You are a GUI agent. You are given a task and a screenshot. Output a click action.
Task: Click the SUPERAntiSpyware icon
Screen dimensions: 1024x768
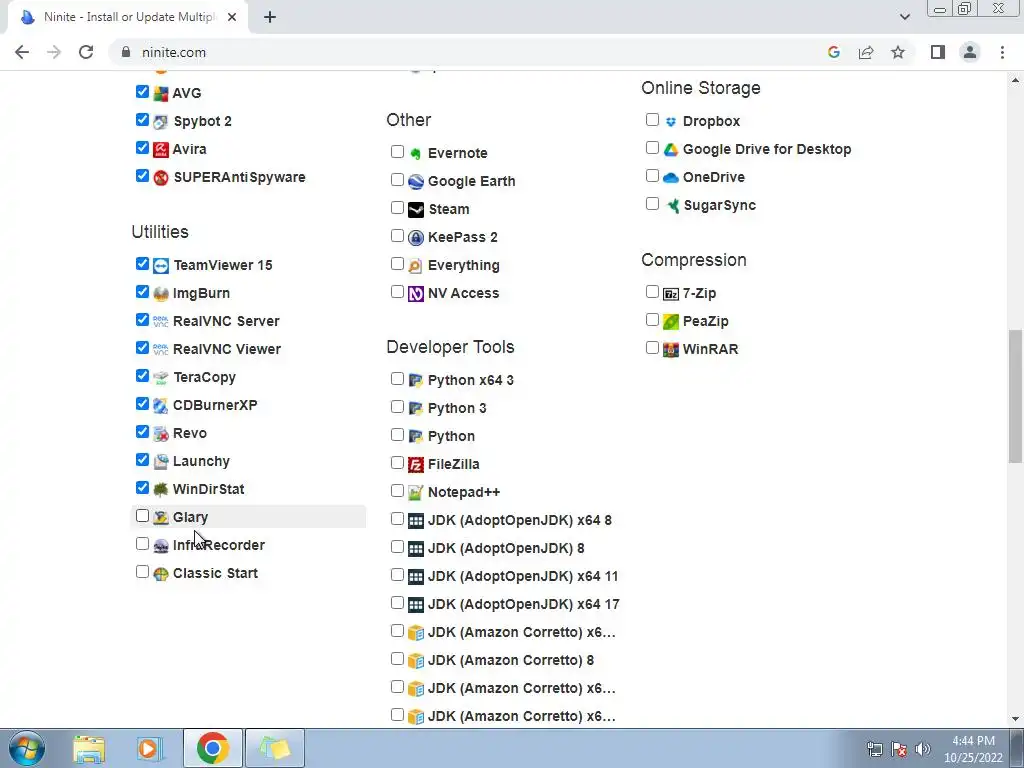pos(161,178)
